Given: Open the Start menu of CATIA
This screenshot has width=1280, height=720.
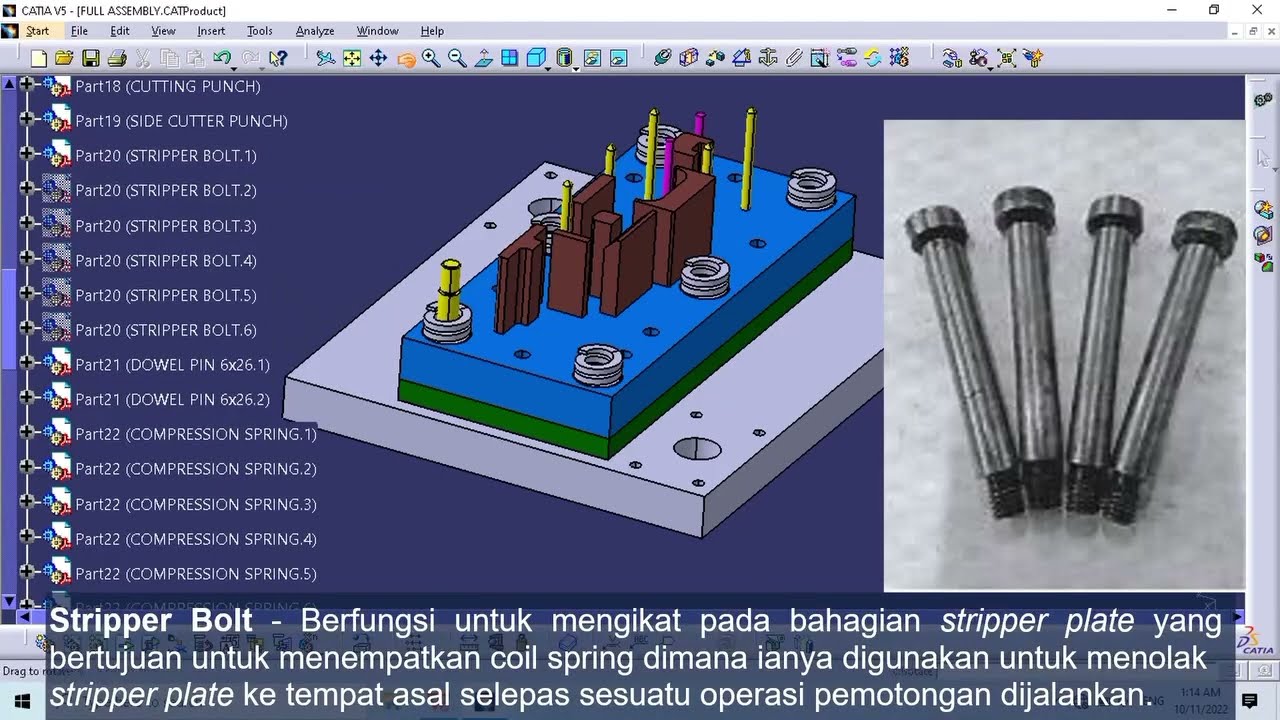Looking at the screenshot, I should pyautogui.click(x=37, y=31).
